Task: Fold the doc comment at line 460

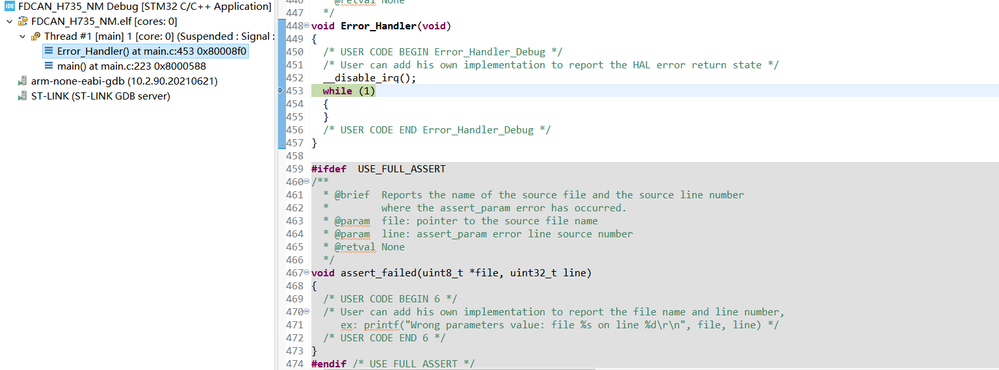Action: click(306, 182)
